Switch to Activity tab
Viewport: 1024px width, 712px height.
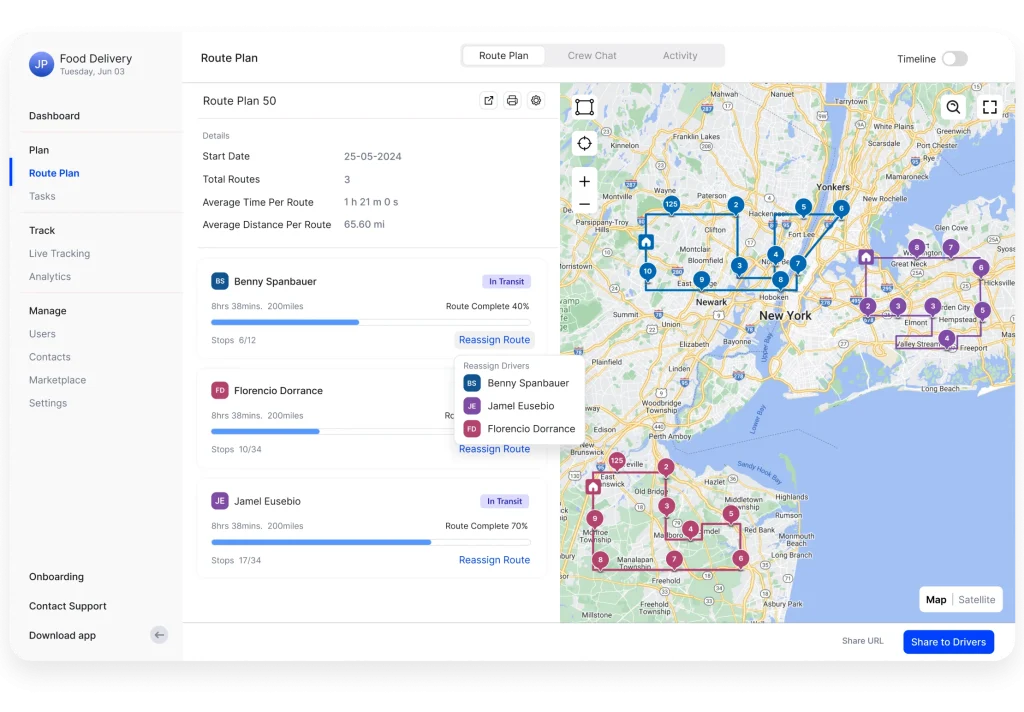[x=680, y=56]
